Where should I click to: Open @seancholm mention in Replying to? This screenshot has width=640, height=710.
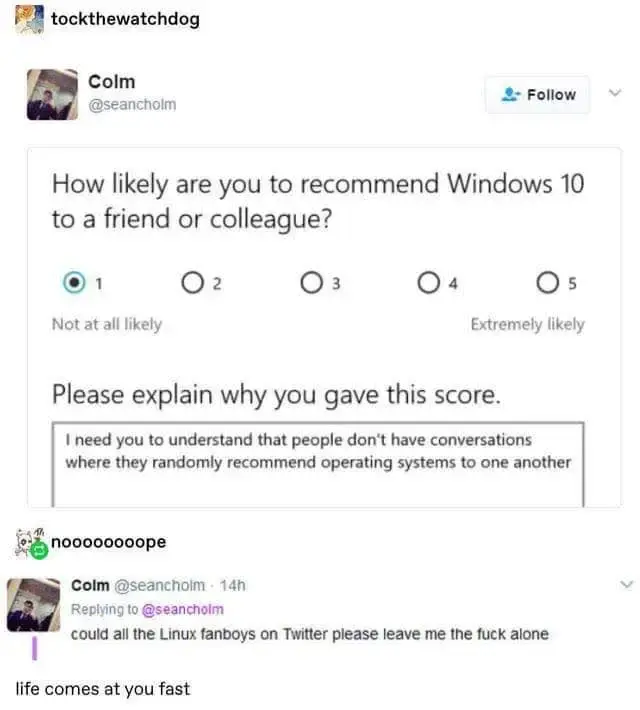pyautogui.click(x=183, y=609)
